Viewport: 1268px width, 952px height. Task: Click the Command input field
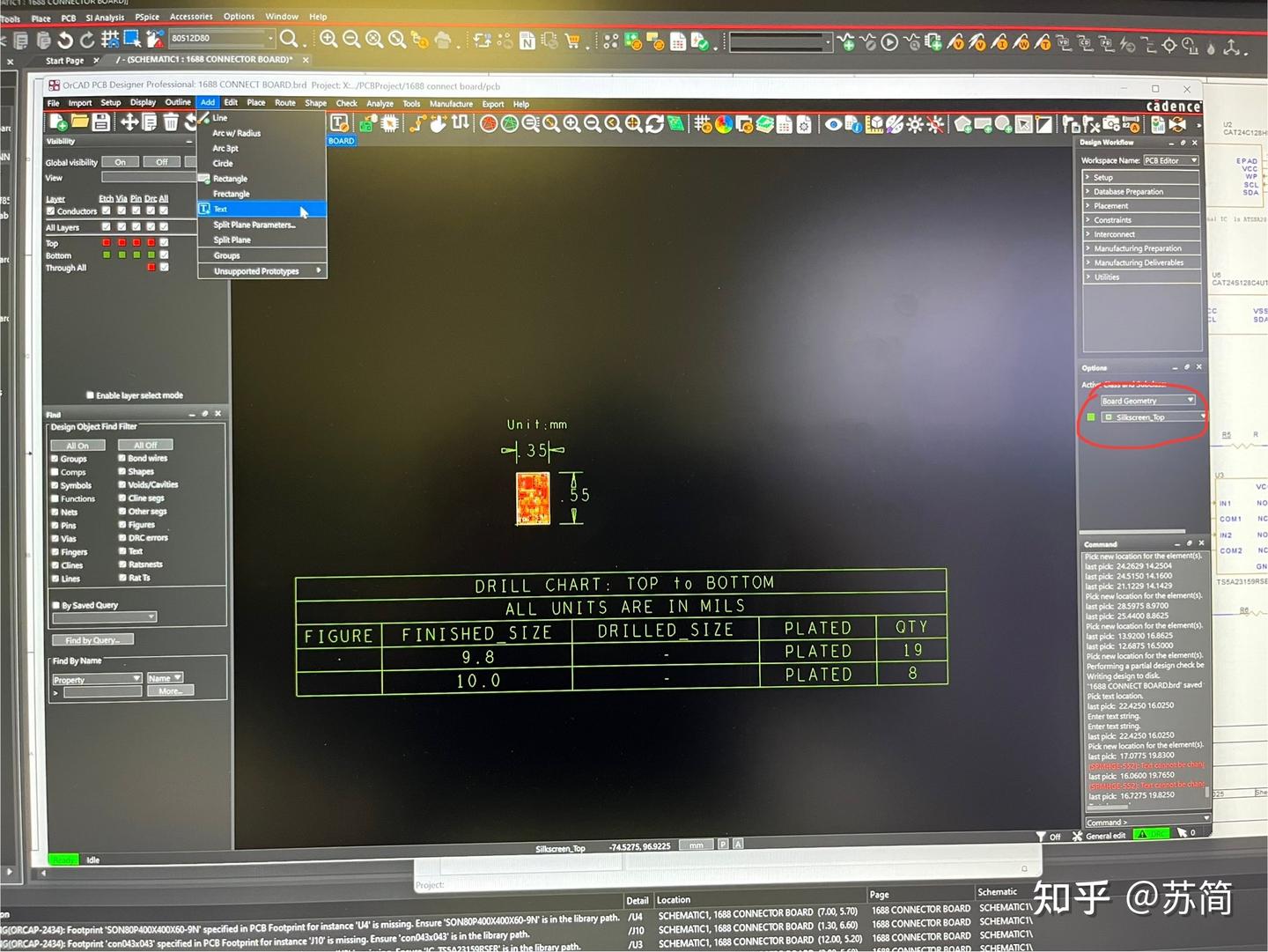[x=1143, y=823]
